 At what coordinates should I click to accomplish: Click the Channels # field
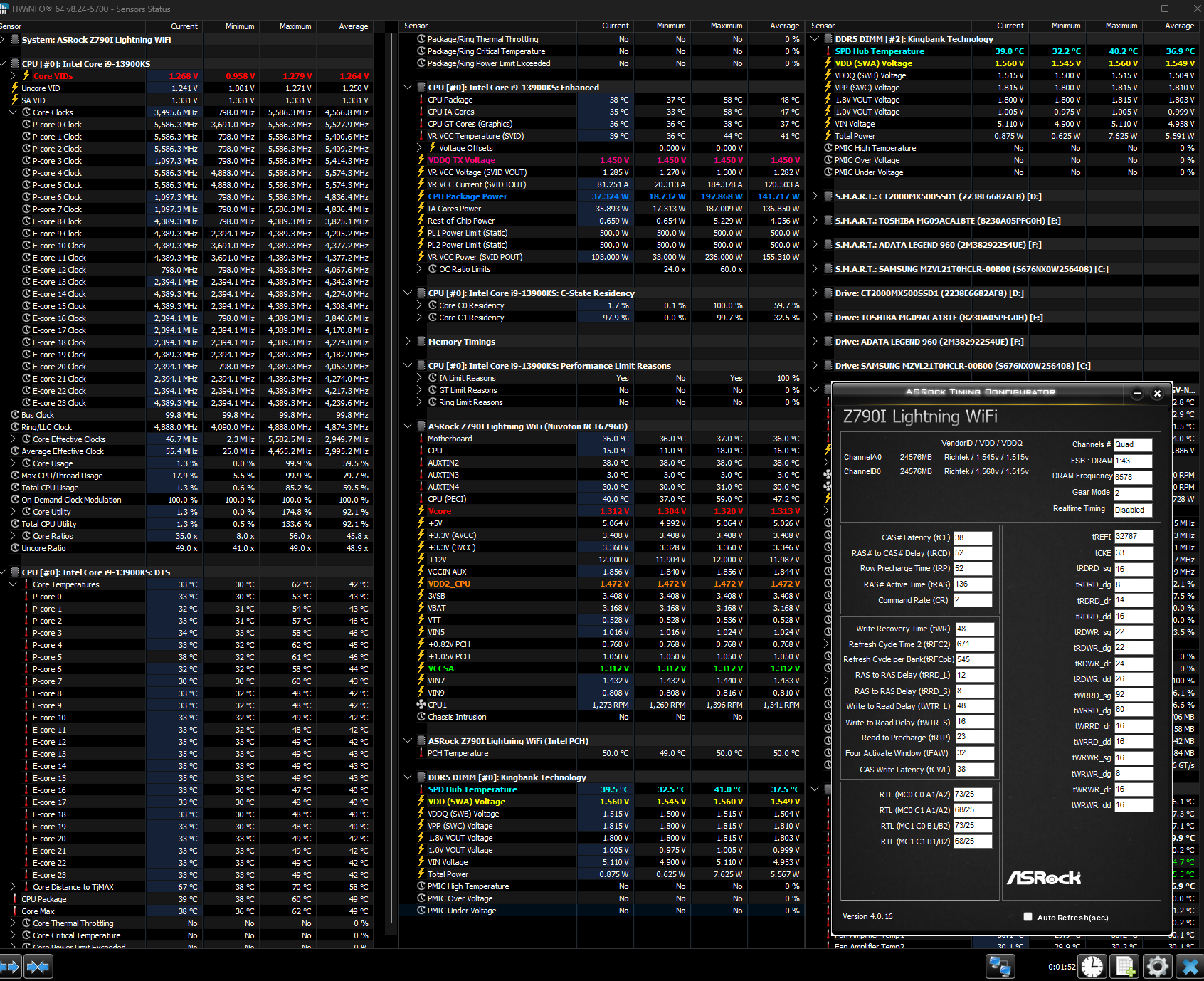tap(1133, 444)
